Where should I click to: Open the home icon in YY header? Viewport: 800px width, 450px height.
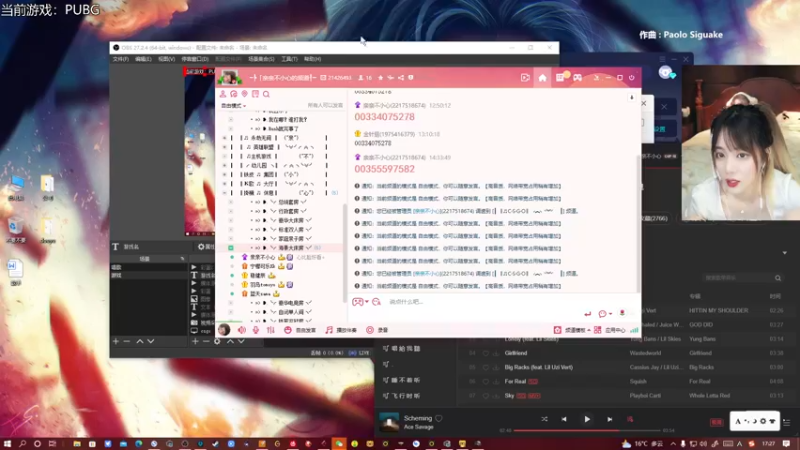coord(542,78)
